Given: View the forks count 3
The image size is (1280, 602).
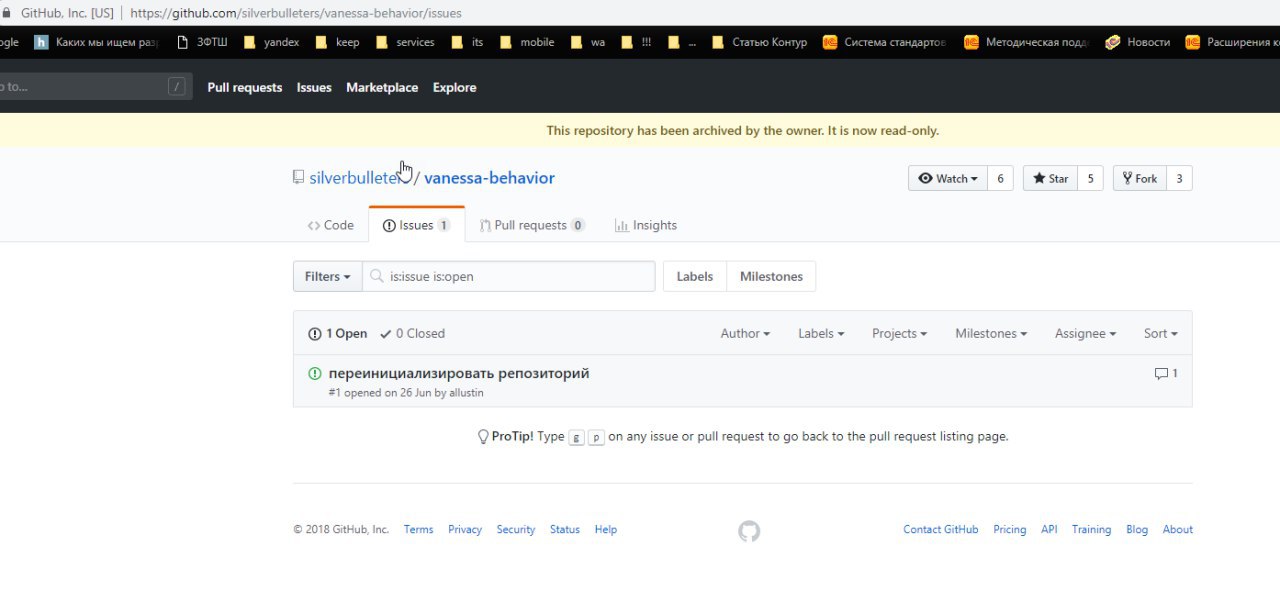Looking at the screenshot, I should click(1179, 178).
